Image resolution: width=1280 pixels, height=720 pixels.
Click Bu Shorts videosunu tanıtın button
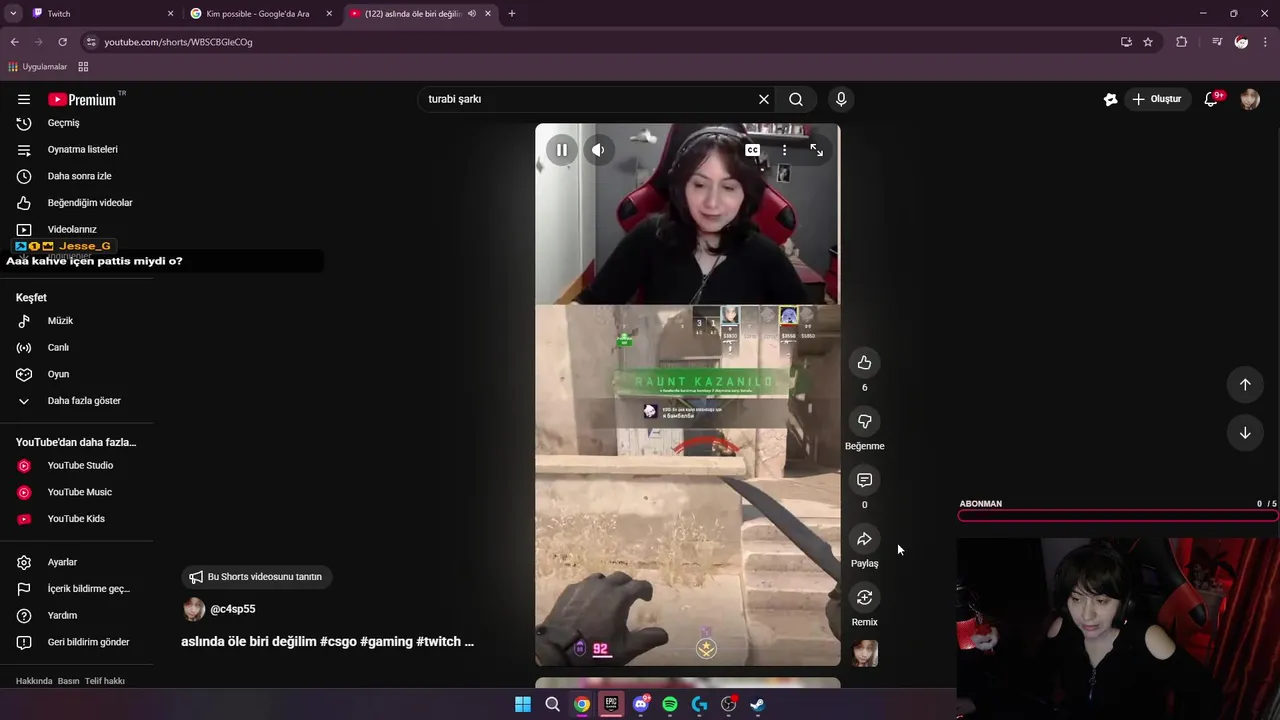[257, 577]
